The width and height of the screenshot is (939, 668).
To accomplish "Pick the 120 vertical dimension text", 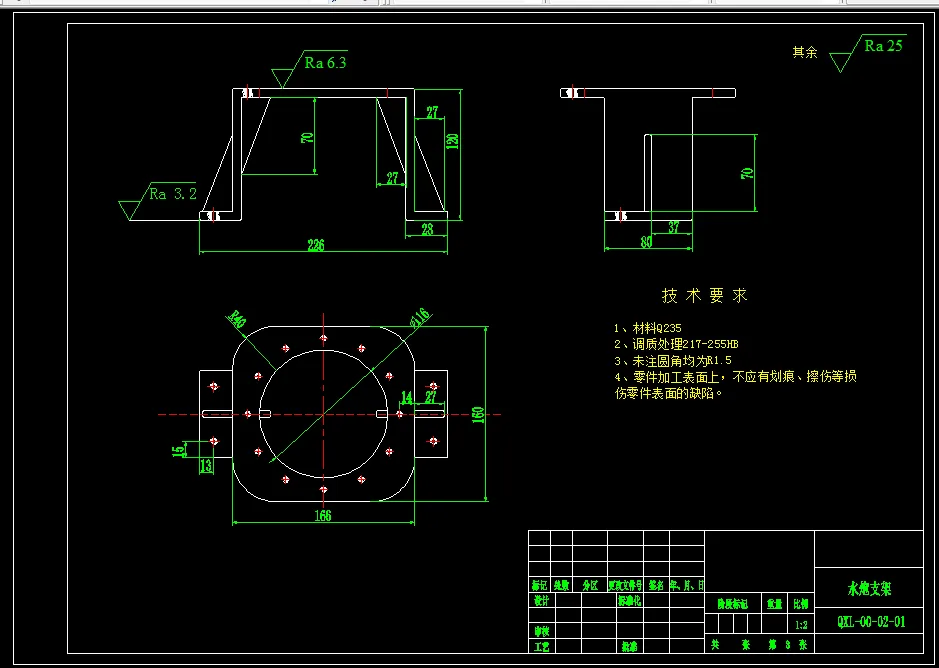I will click(452, 141).
